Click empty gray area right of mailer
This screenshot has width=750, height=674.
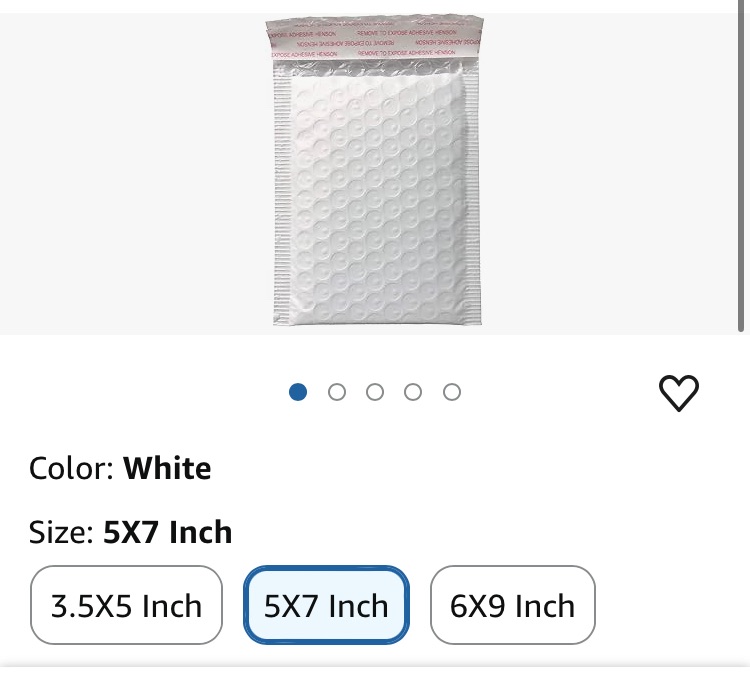click(607, 172)
